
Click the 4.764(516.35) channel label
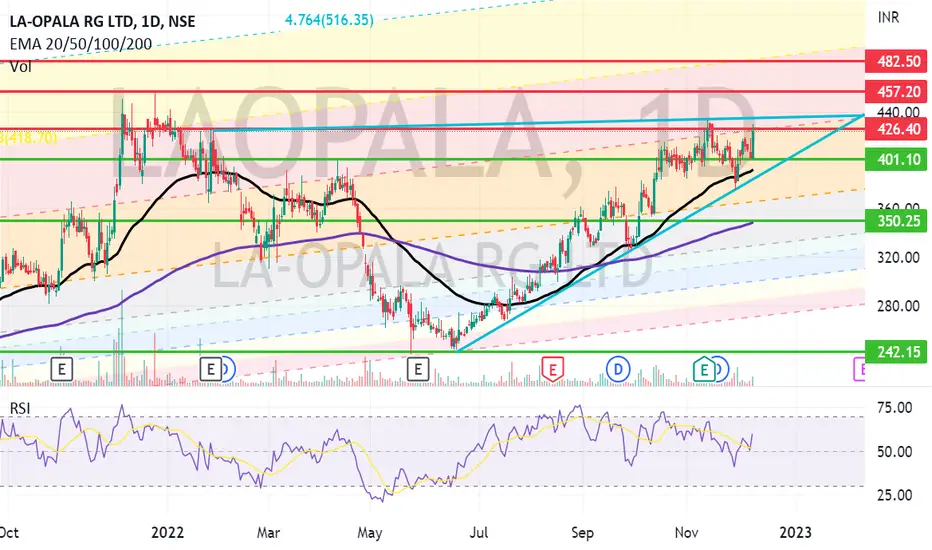[x=329, y=20]
